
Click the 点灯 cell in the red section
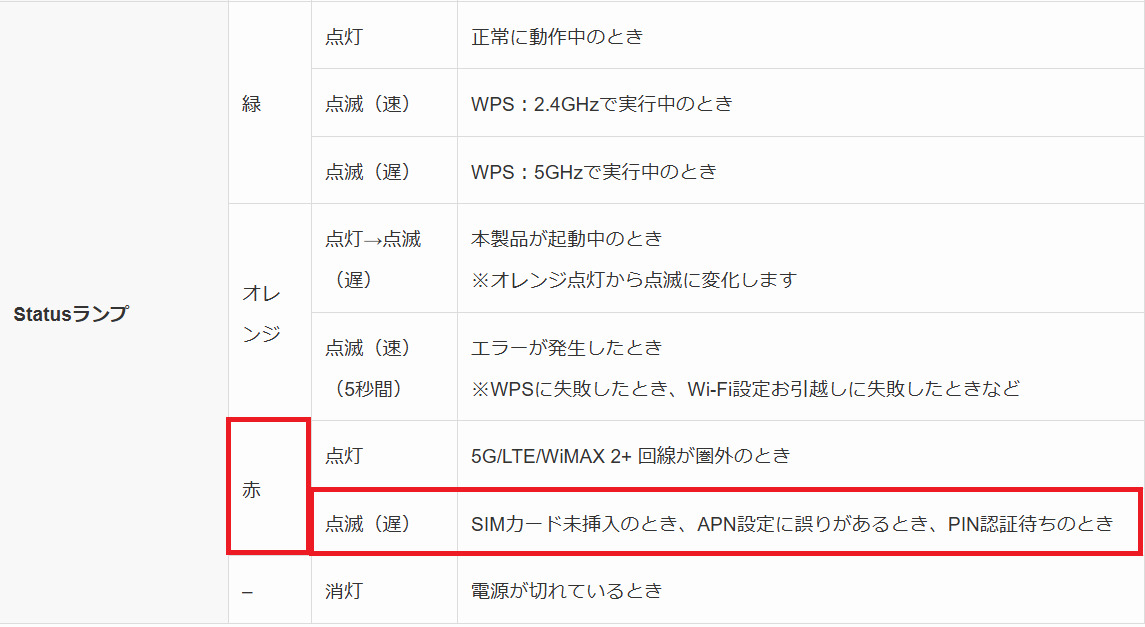(384, 455)
